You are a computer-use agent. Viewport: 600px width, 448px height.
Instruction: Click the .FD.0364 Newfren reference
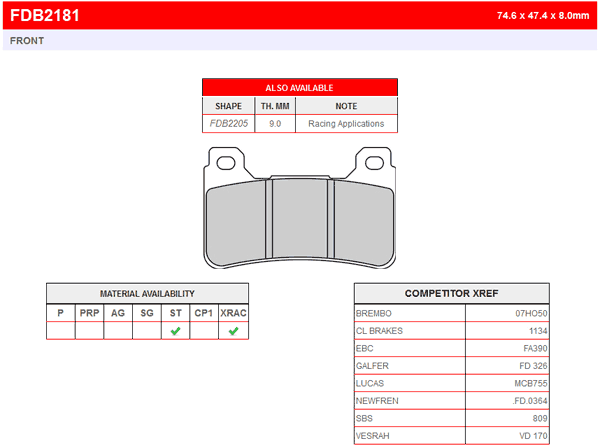[x=530, y=401]
